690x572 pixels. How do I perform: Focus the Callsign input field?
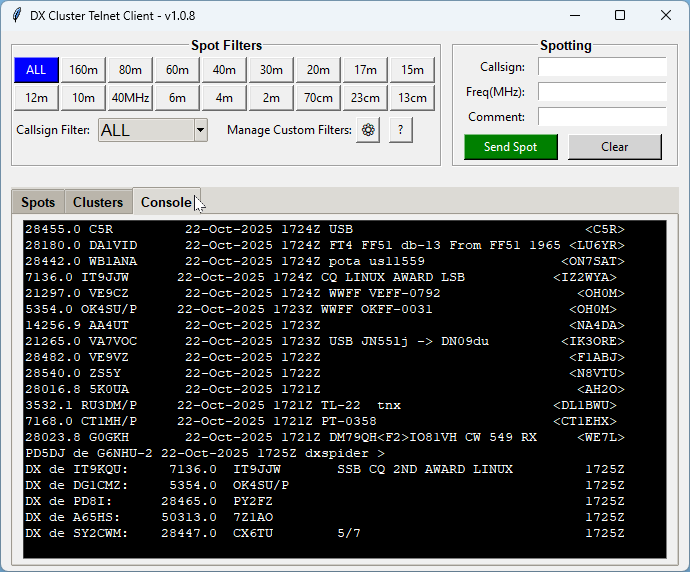602,67
